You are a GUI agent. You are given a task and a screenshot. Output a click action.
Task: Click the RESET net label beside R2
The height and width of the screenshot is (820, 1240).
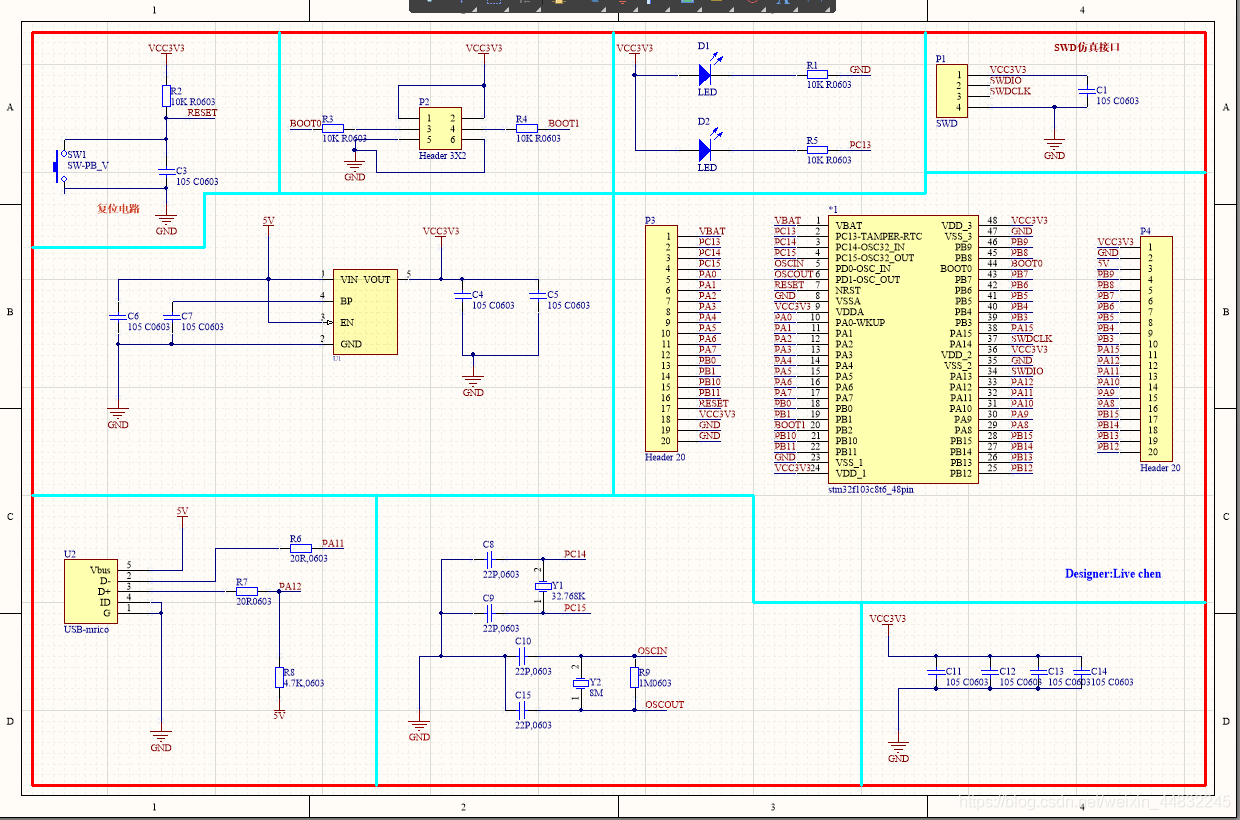pos(202,113)
